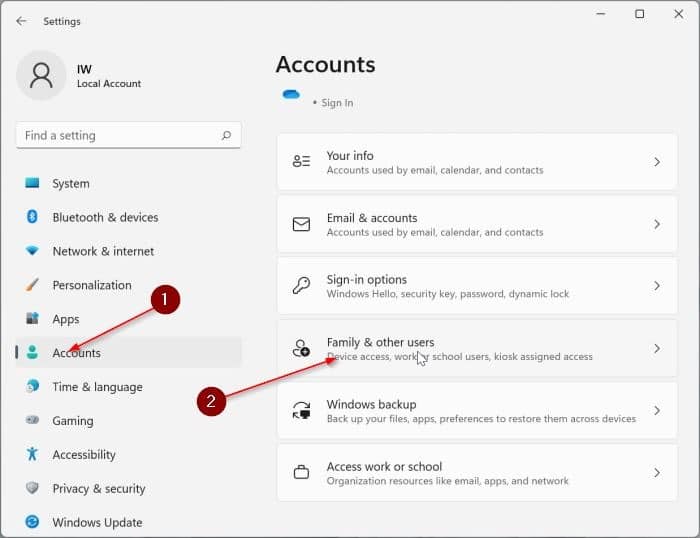Click the Windows Update sync icon
Viewport: 700px width, 538px height.
32,522
